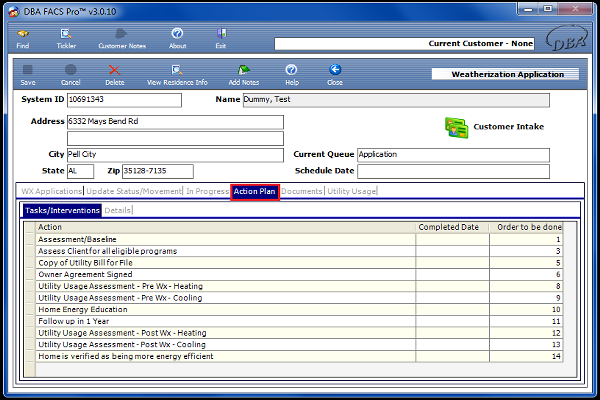
Task: Select the Tasks/Interventions sub-tab
Action: tap(62, 210)
